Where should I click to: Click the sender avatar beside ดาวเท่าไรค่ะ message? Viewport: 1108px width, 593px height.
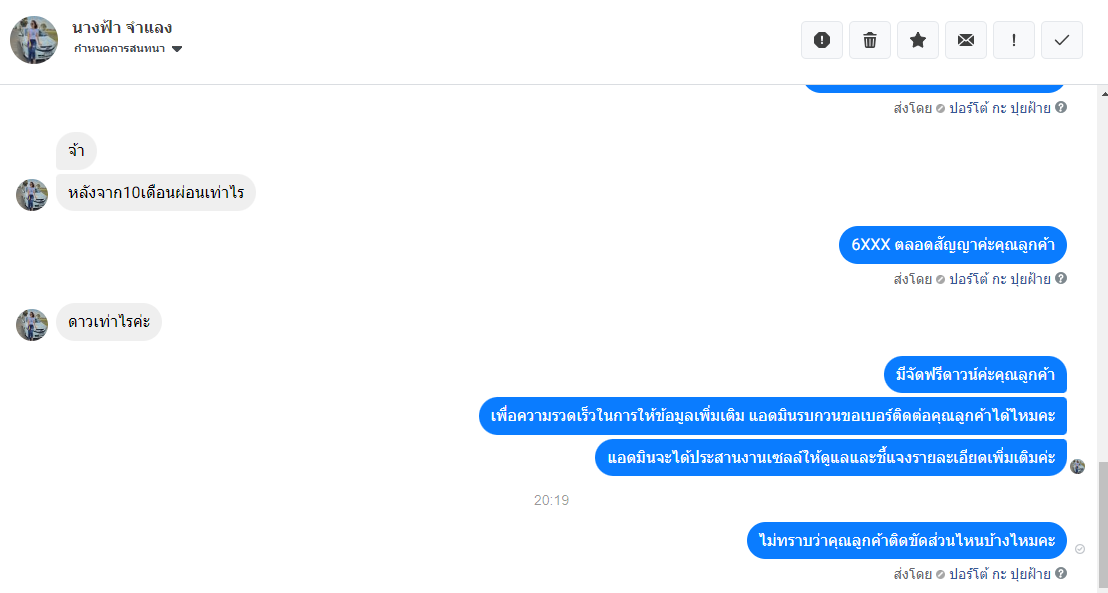[x=32, y=325]
